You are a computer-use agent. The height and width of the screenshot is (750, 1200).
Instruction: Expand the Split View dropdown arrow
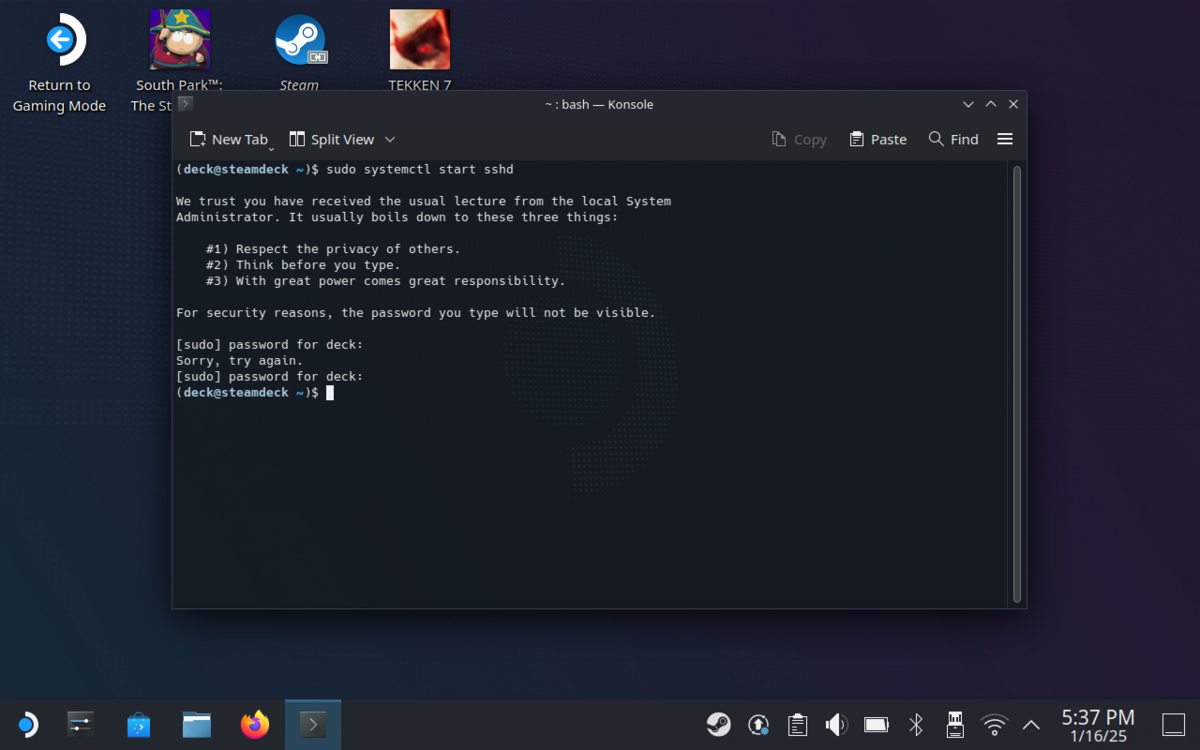click(x=390, y=139)
